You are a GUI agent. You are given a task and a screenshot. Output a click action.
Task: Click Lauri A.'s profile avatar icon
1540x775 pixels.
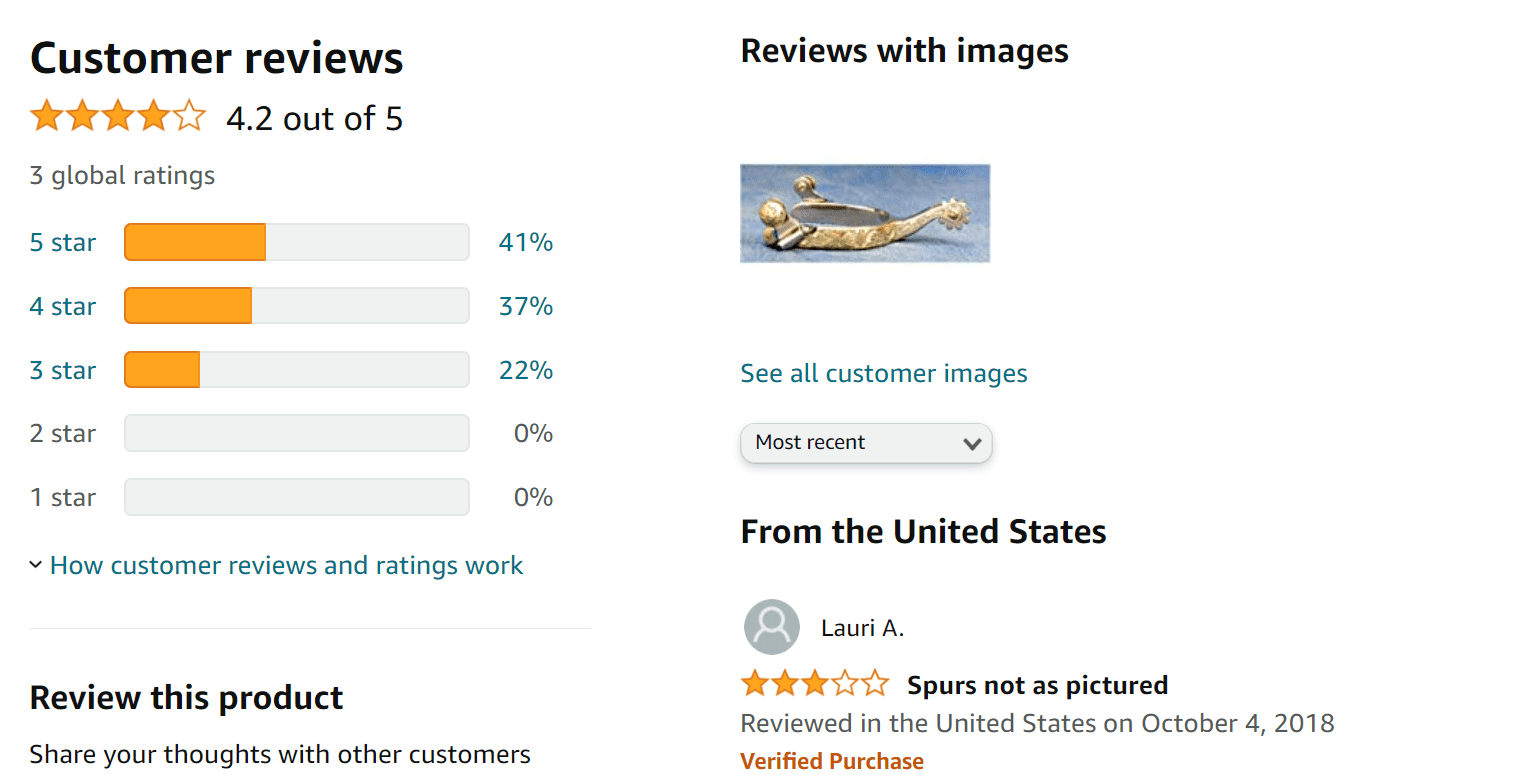[772, 627]
